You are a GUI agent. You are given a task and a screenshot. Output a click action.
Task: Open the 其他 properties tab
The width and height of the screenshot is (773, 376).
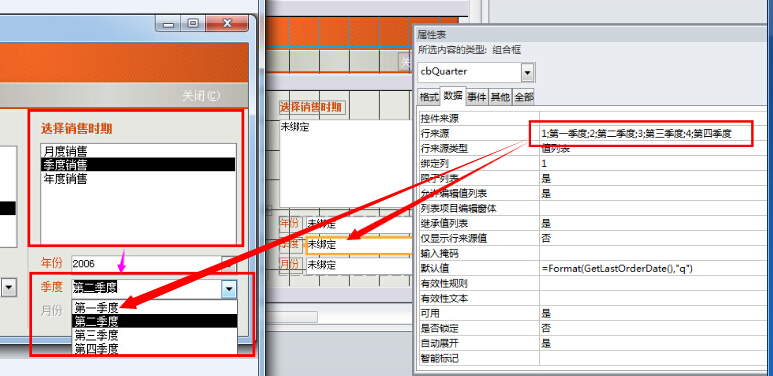[500, 97]
